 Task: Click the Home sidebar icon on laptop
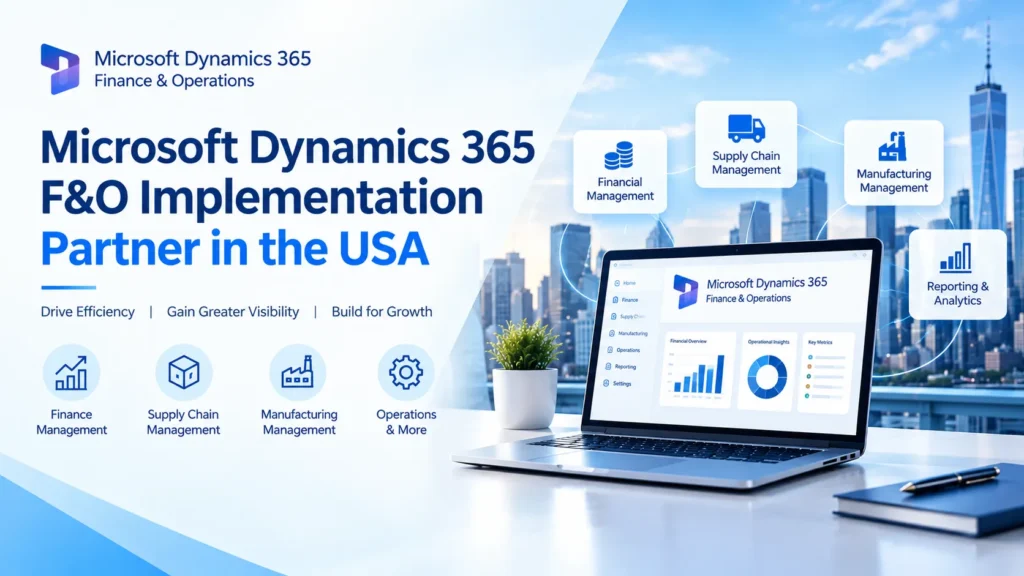tap(617, 283)
